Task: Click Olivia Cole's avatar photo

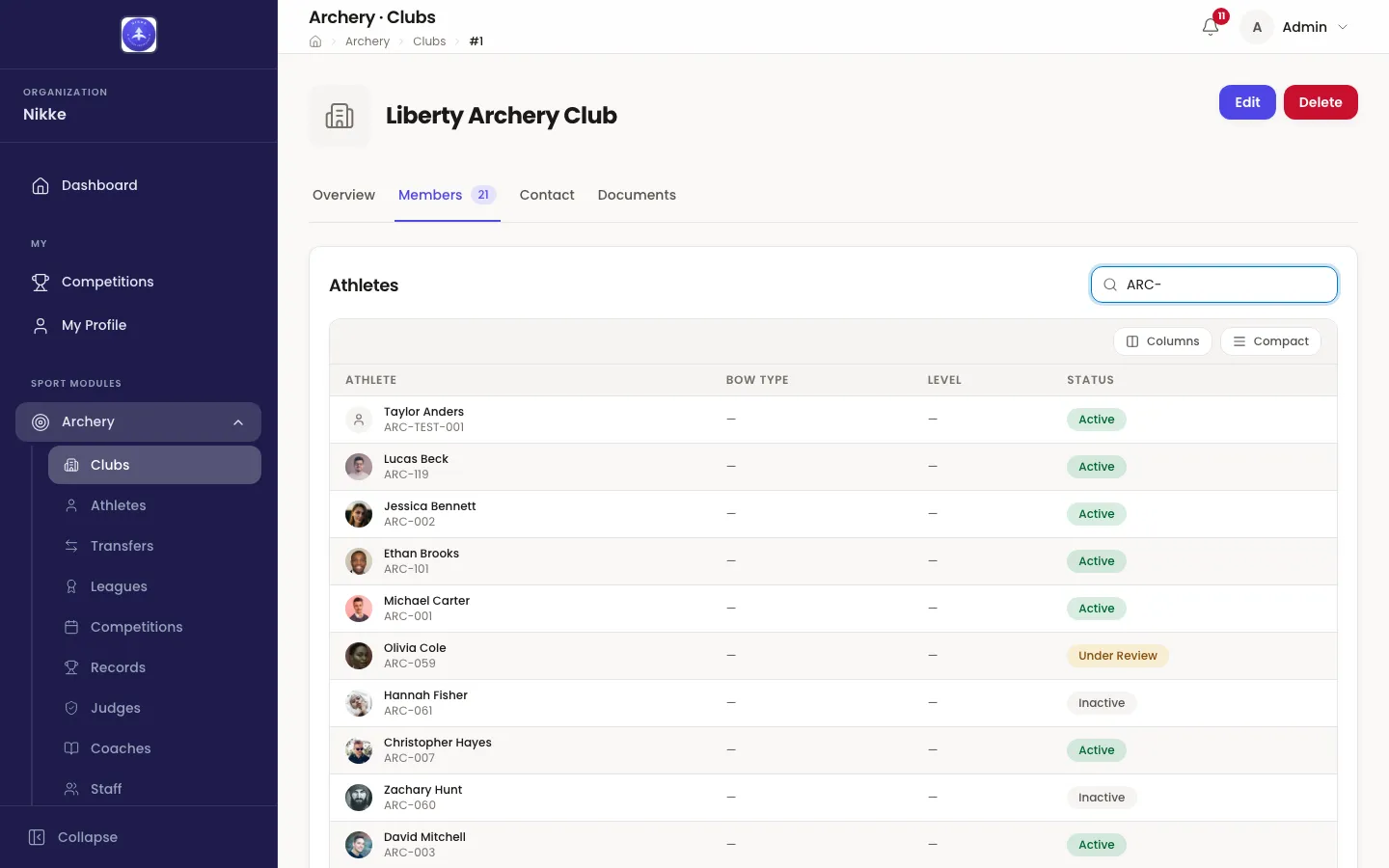Action: (359, 656)
